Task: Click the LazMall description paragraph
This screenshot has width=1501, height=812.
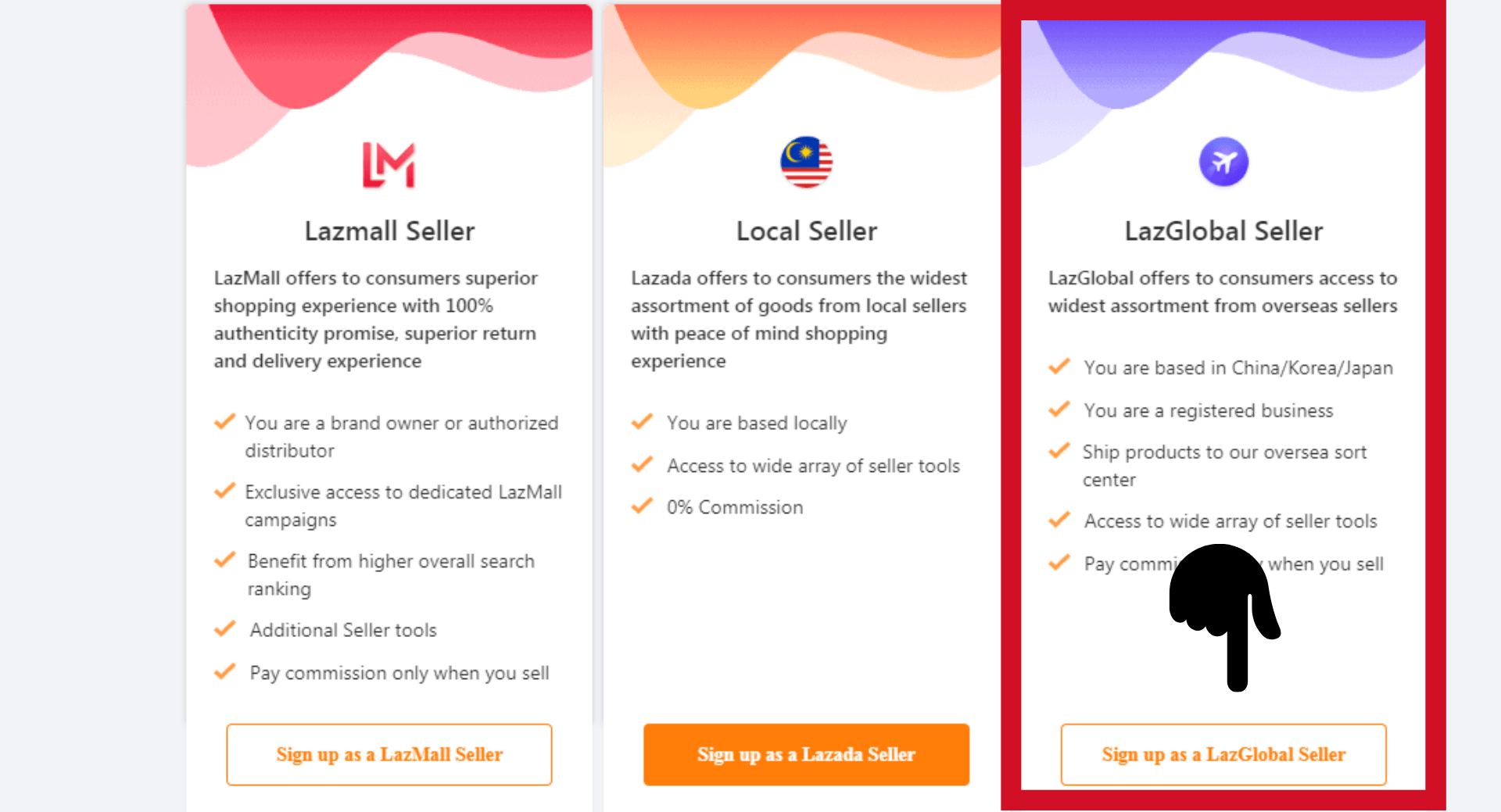Action: (376, 320)
